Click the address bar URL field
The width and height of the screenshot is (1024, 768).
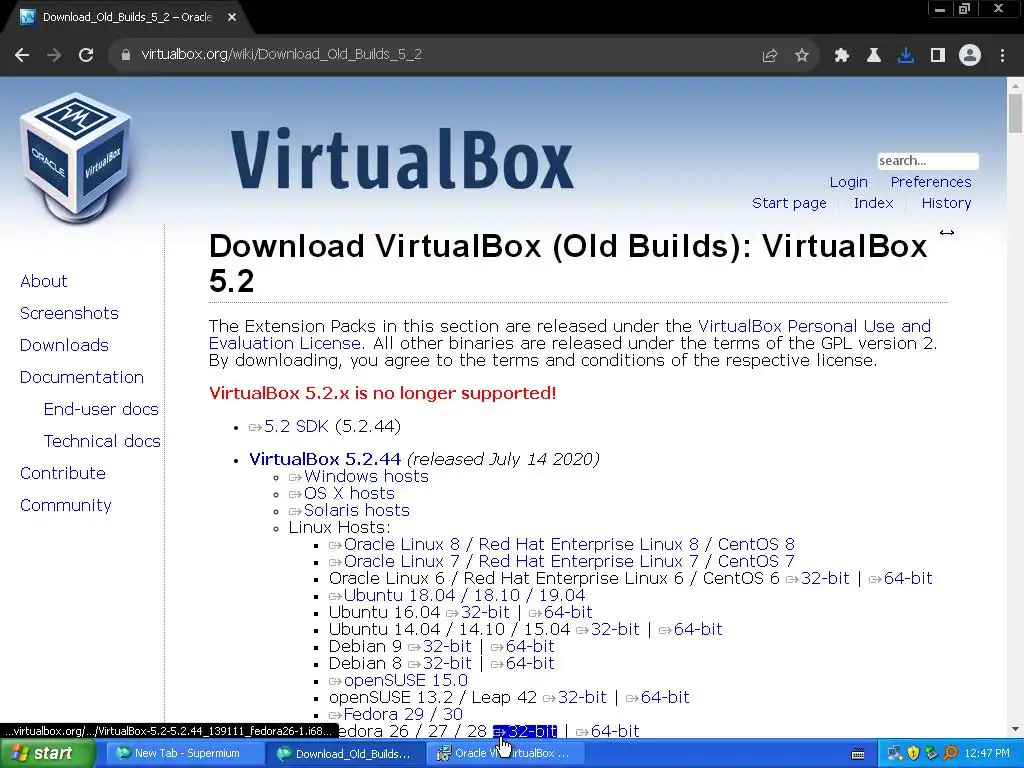pos(431,55)
